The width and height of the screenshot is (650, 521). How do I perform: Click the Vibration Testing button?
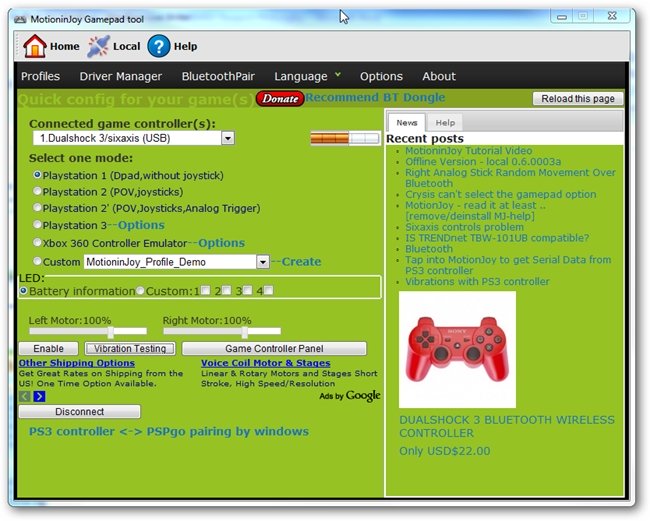click(130, 349)
